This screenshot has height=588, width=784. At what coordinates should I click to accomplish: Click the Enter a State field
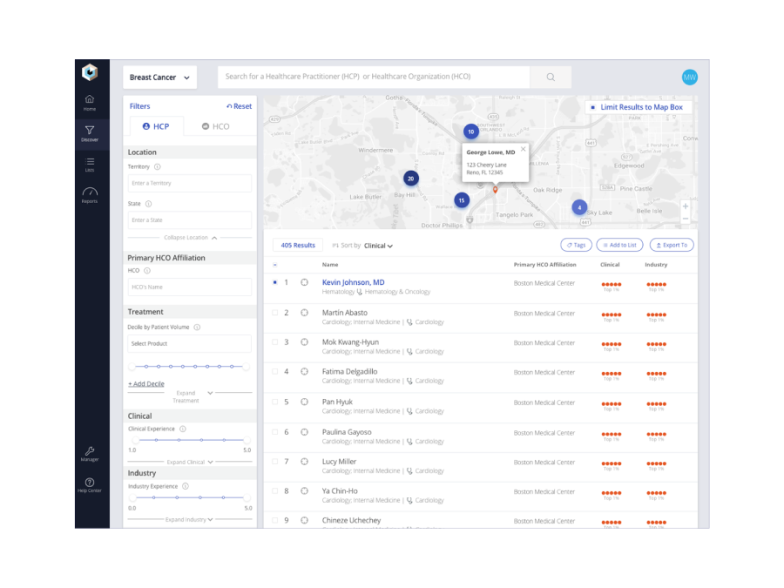[190, 220]
